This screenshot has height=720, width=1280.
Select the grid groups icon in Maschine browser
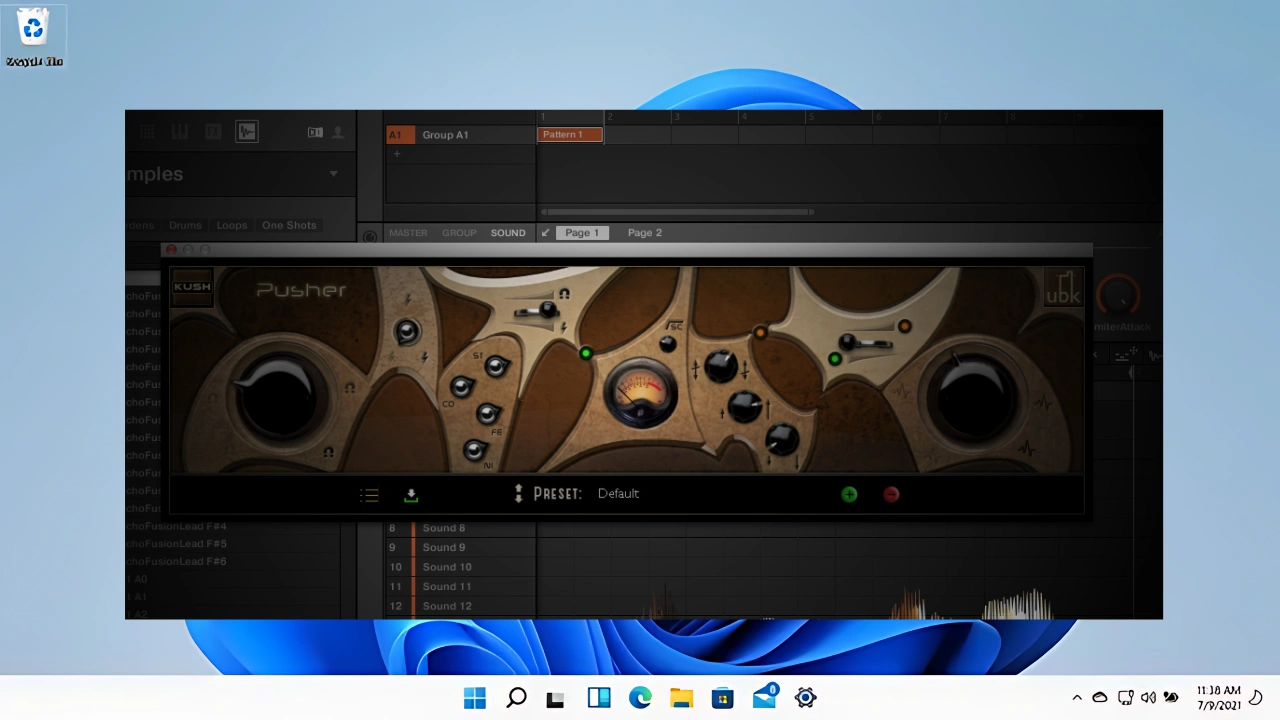click(x=147, y=132)
